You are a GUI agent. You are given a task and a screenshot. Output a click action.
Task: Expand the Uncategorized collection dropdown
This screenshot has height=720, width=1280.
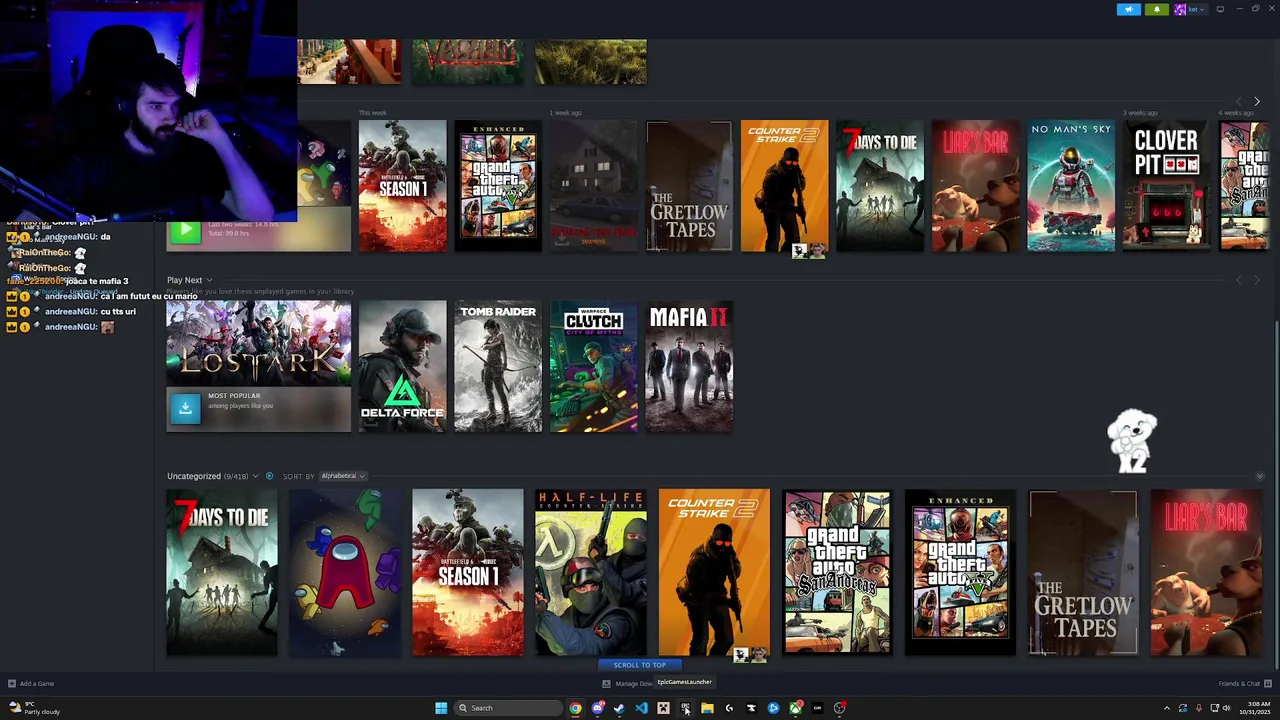coord(255,476)
